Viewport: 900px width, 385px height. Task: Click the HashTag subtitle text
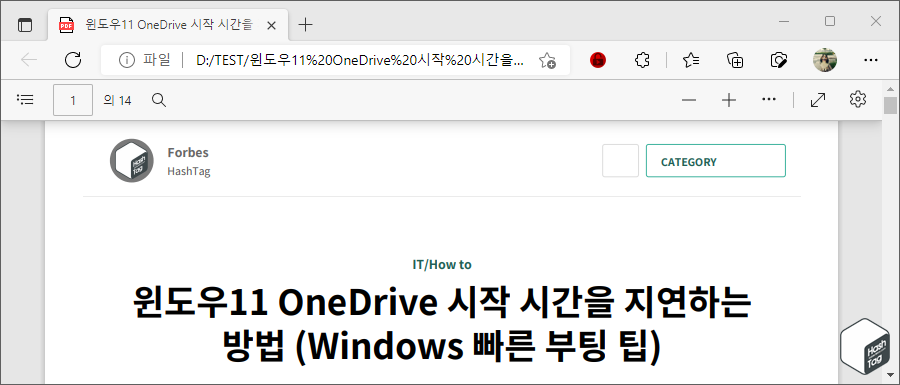pos(189,171)
